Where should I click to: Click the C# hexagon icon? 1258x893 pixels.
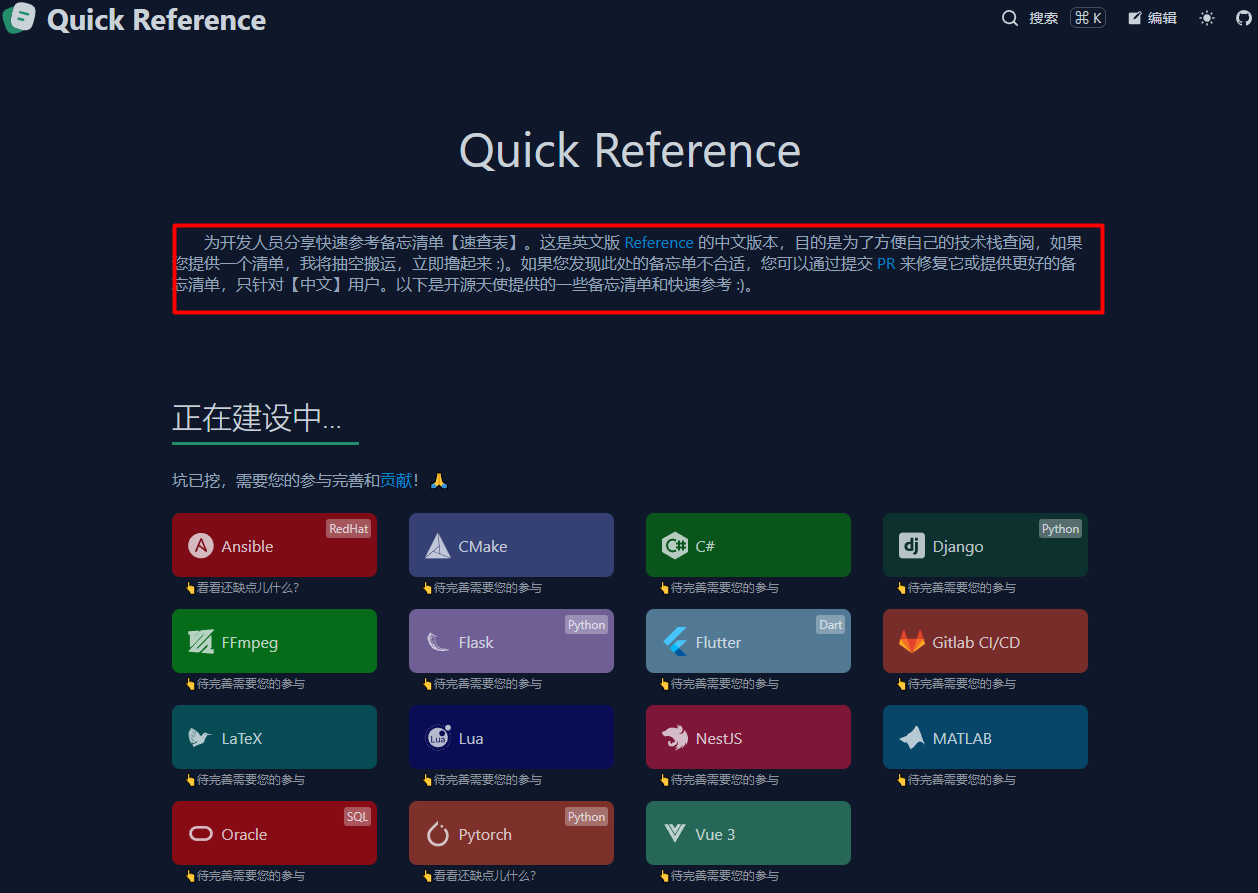(x=675, y=546)
